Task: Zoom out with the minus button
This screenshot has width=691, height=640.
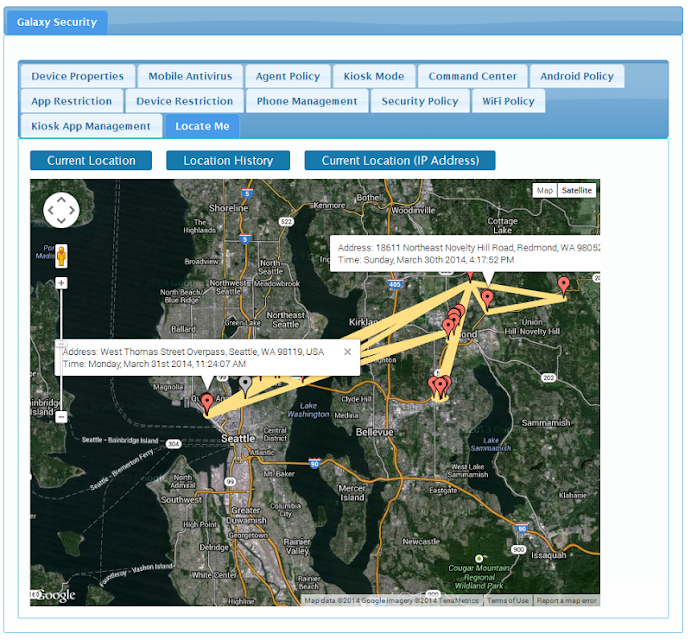Action: click(61, 416)
